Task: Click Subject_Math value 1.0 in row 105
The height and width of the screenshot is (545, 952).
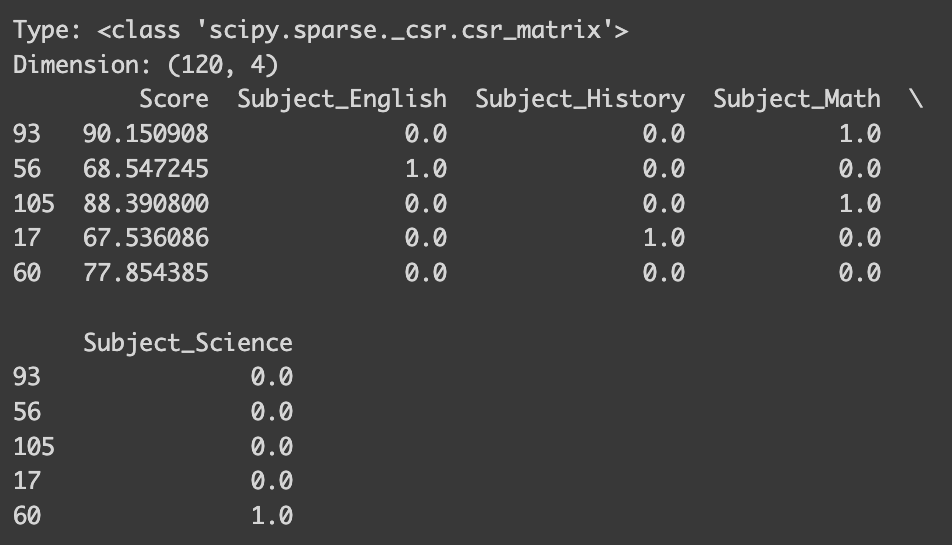Action: (860, 204)
